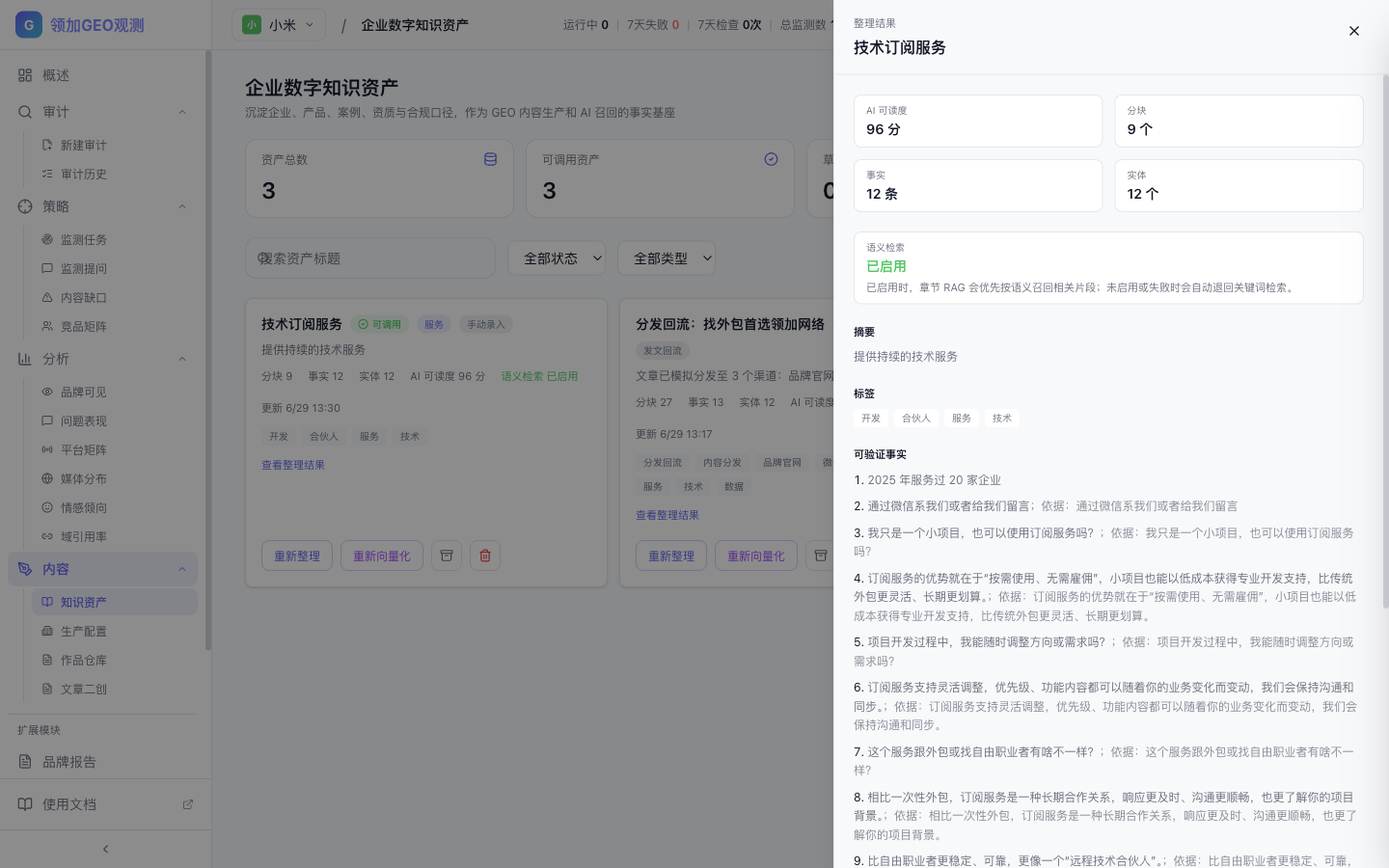Open 情感倾向 smiley icon item
Screen dimensions: 1389x868
coord(47,507)
